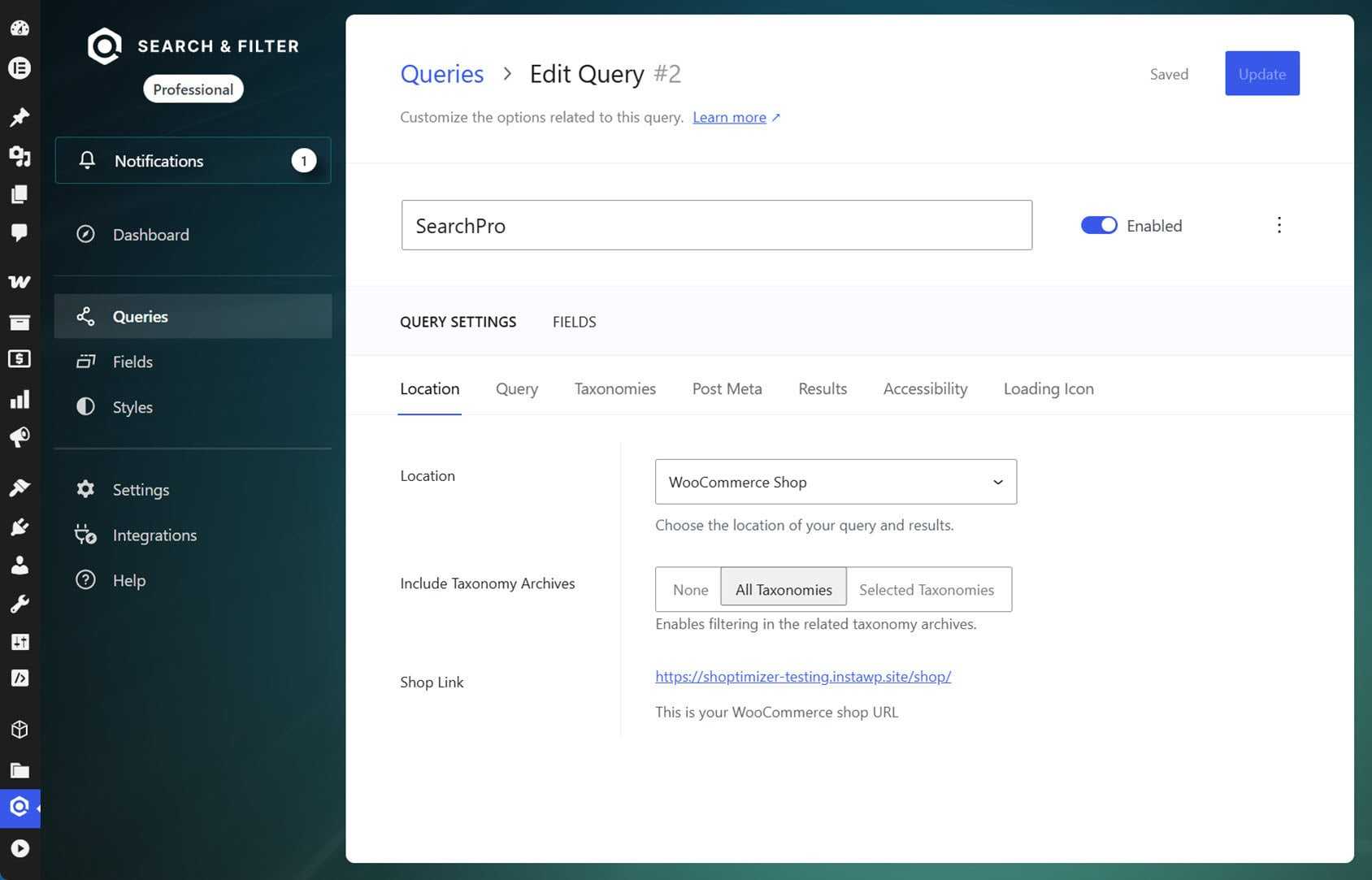
Task: Click active Search & Filter sidebar icon
Action: 20,807
